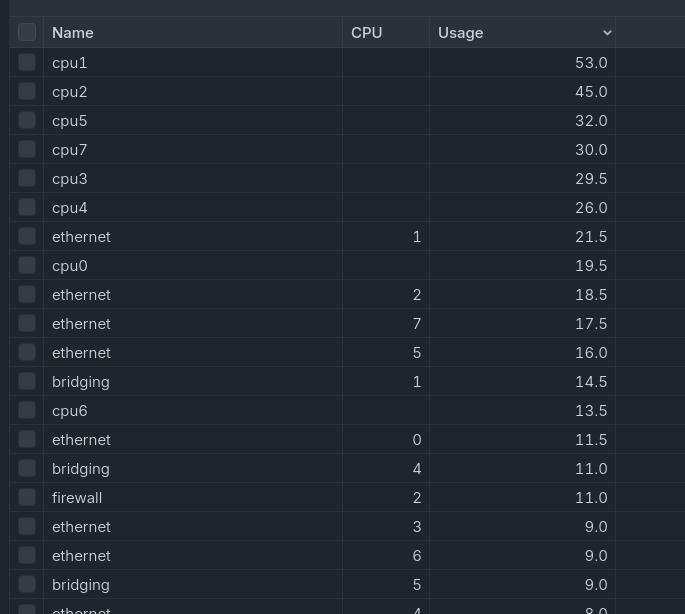The height and width of the screenshot is (614, 685).
Task: Select the checkbox beside cpu5
Action: tap(27, 120)
